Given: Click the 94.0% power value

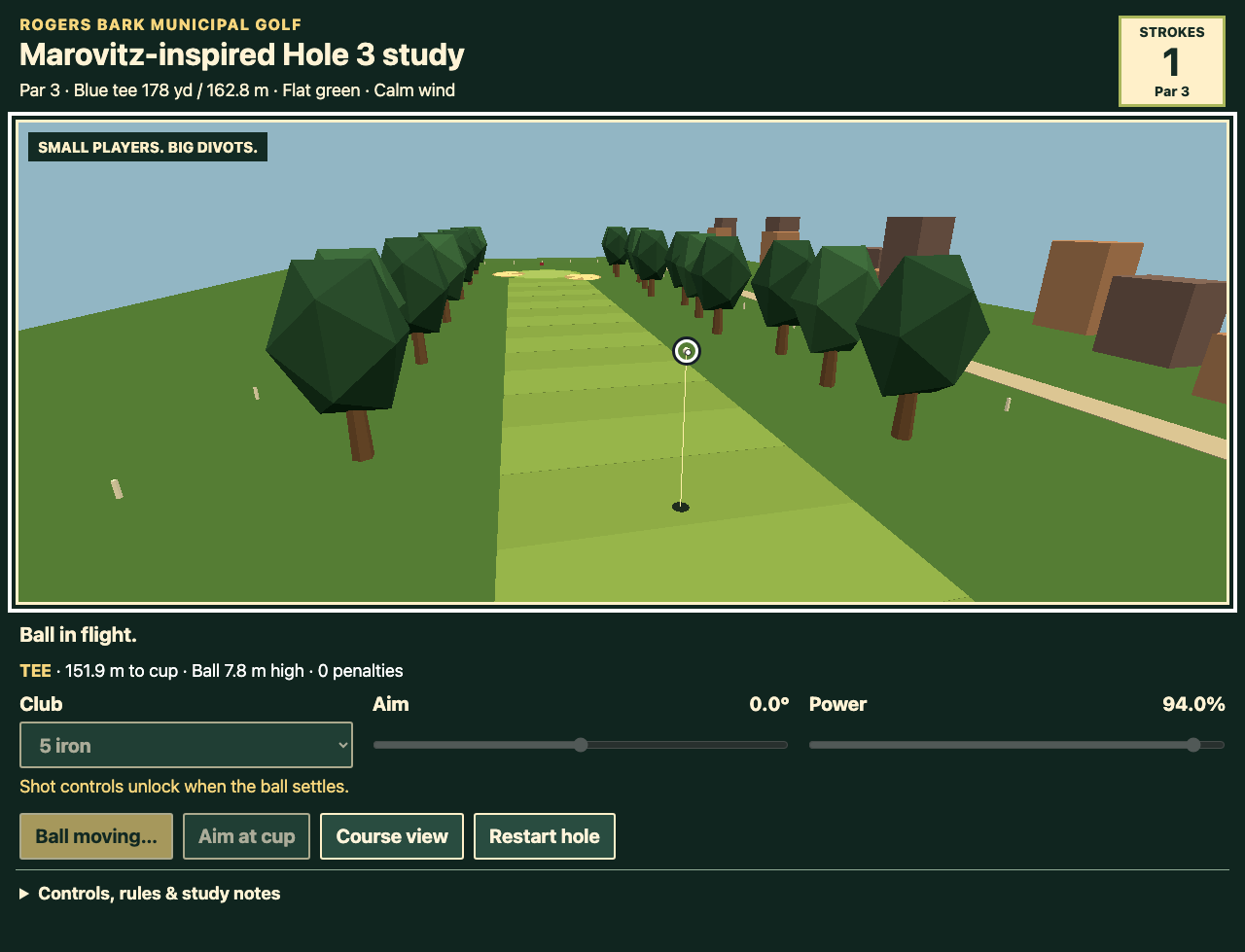Looking at the screenshot, I should [x=1193, y=704].
